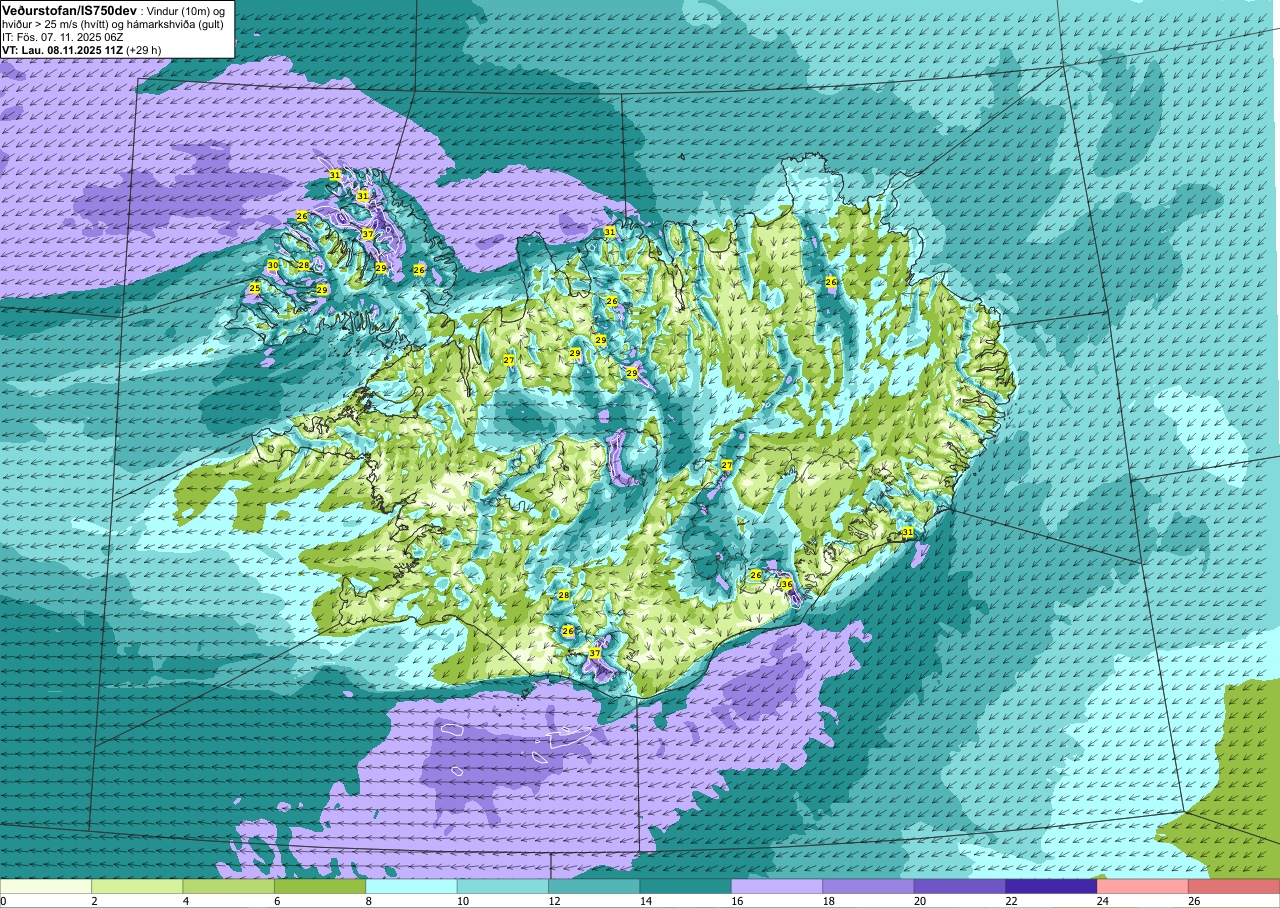The width and height of the screenshot is (1280, 908).
Task: Pick the 18–20 m/s medium purple legend swatch
Action: click(868, 886)
